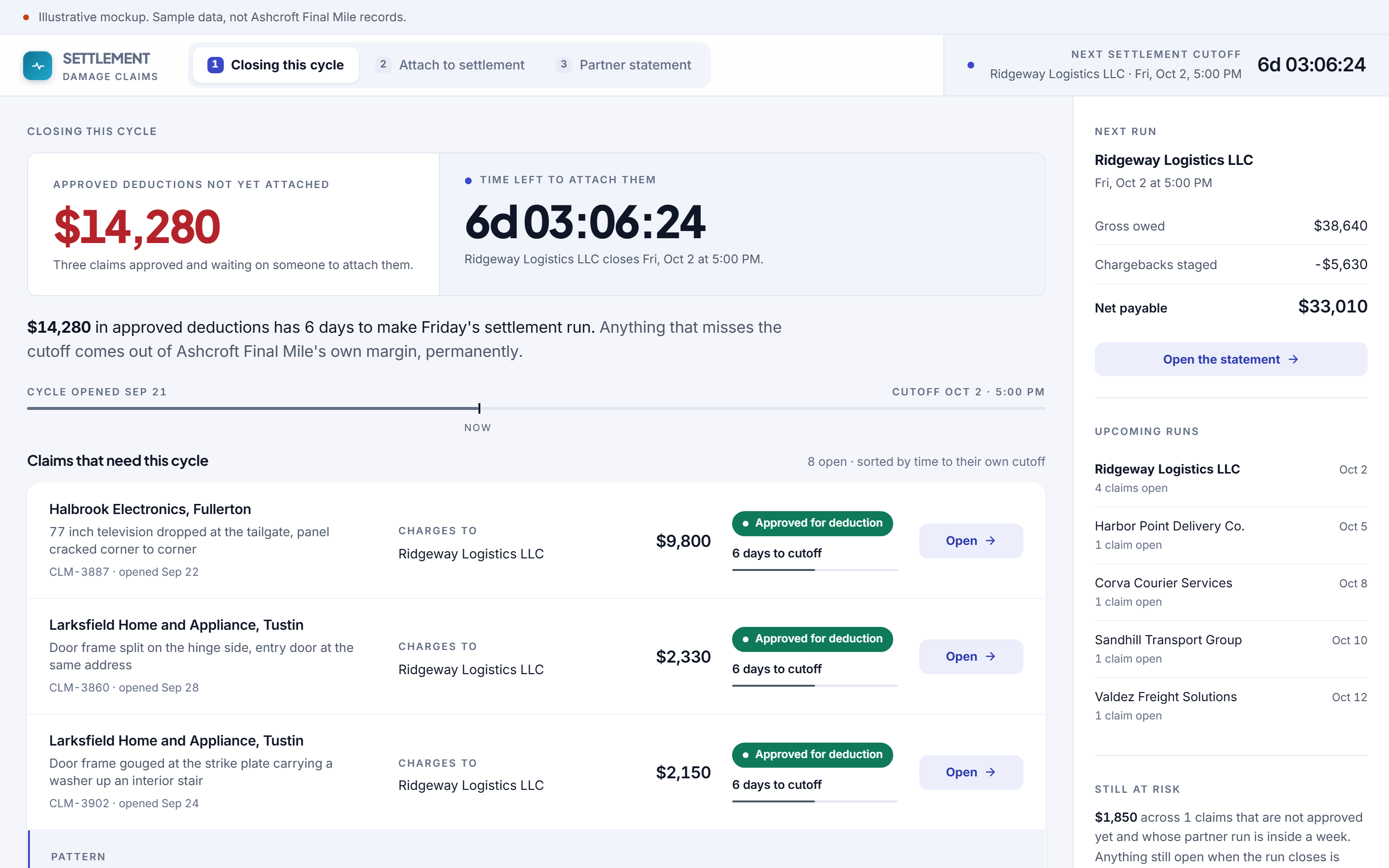Screen dimensions: 1389x868
Task: Click Approved for deduction badge on $2,150 claim
Action: coord(812,754)
